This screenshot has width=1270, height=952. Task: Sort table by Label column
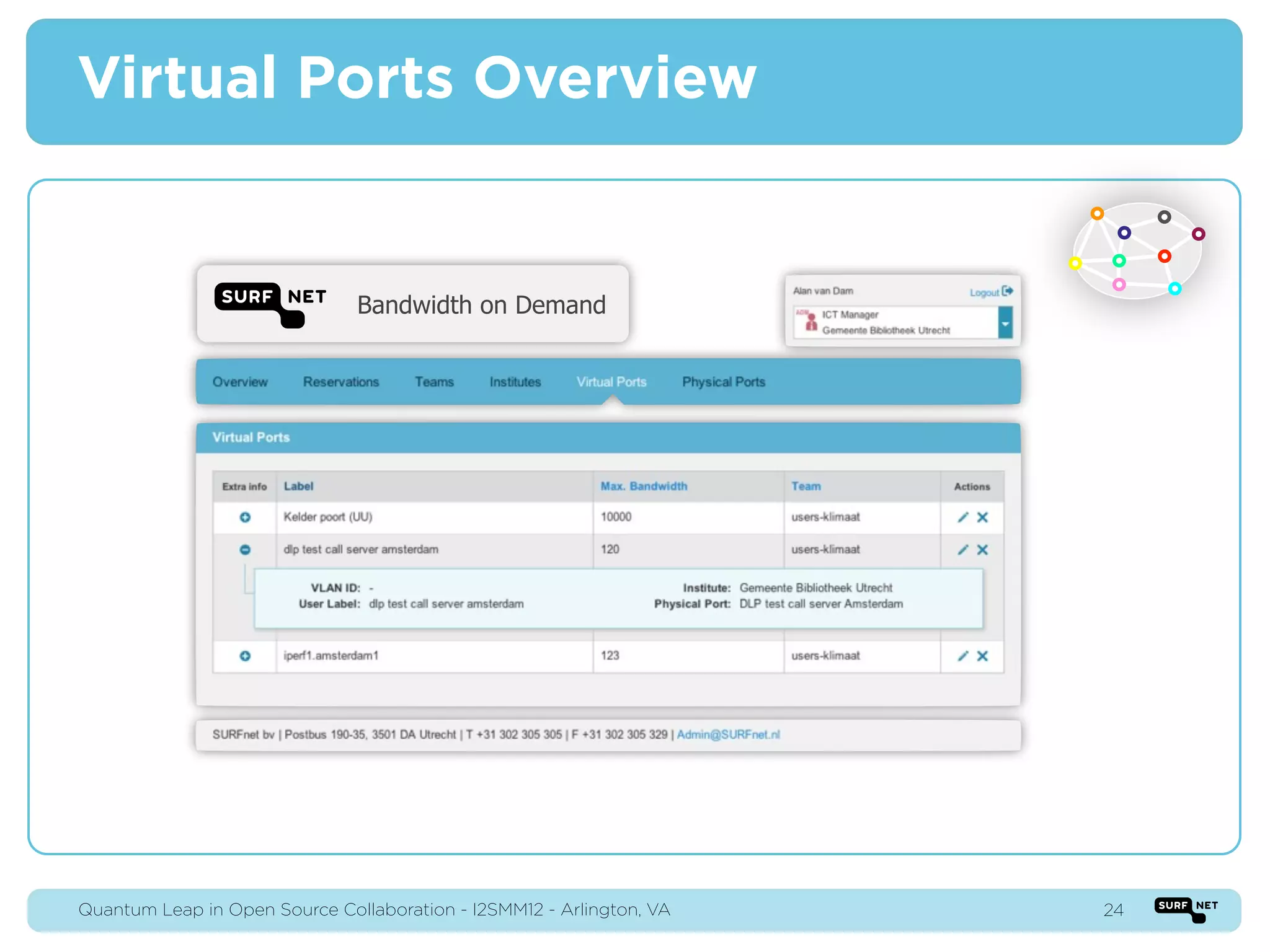coord(298,487)
